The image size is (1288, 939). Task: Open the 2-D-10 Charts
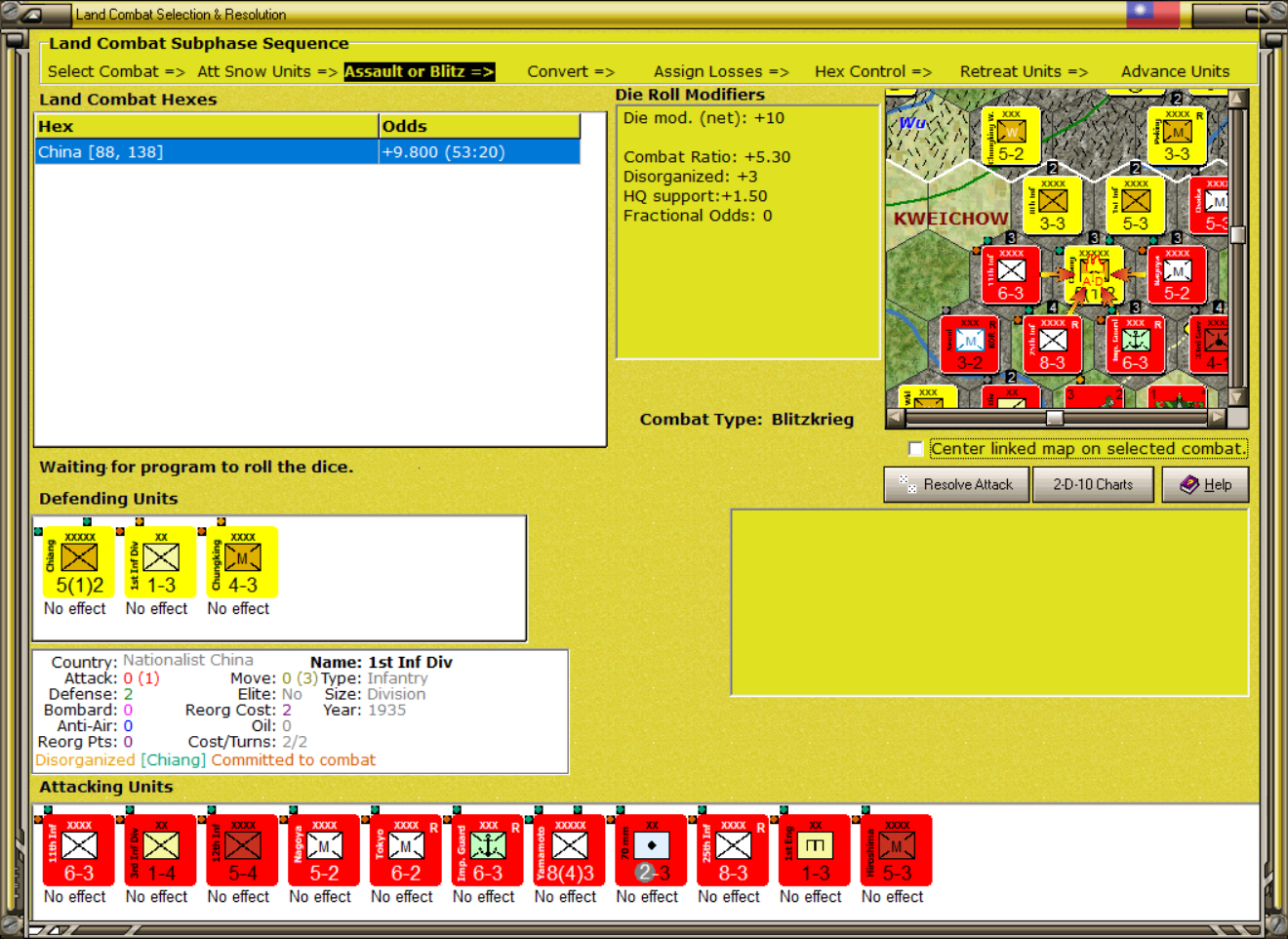1093,484
